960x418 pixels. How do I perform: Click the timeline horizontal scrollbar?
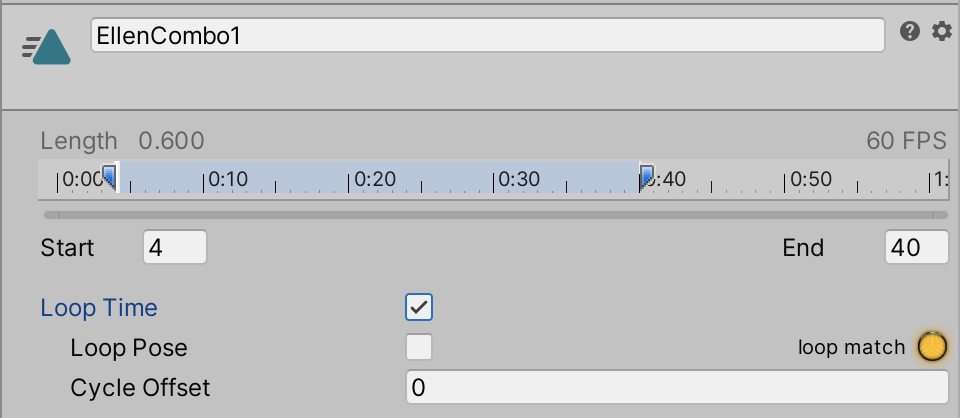coord(495,214)
